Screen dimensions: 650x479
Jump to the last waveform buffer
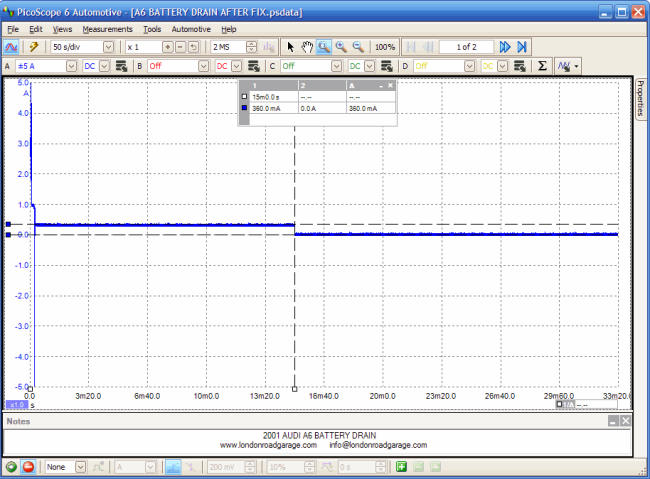click(520, 47)
